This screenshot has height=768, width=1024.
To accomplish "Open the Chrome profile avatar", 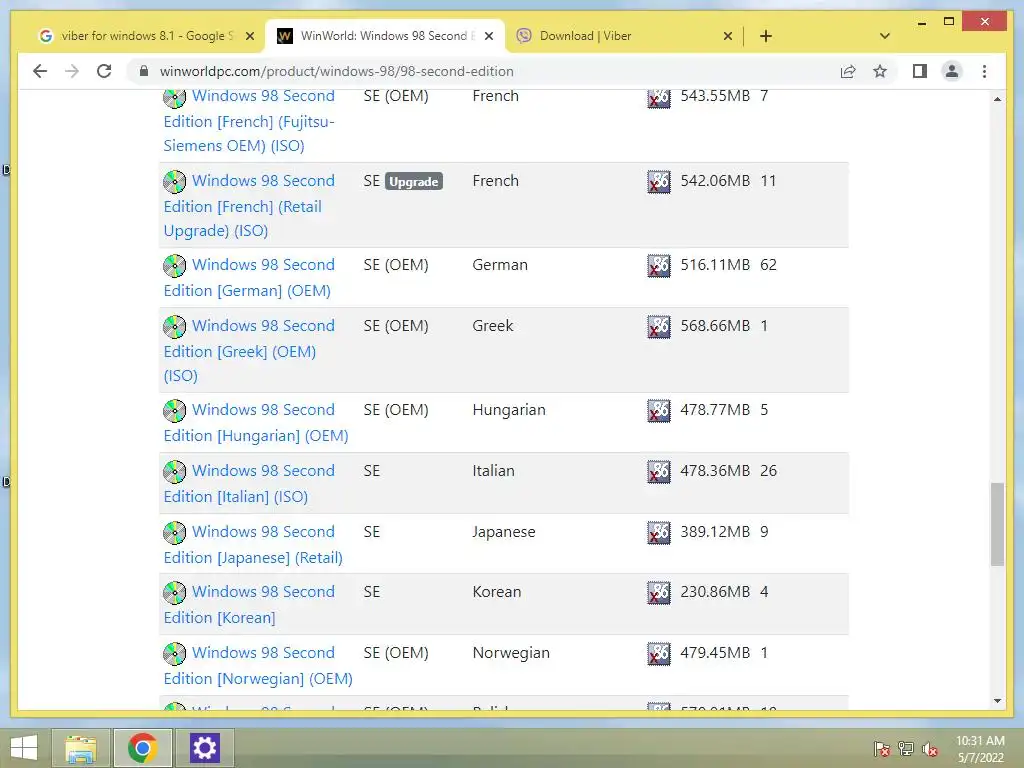I will click(x=952, y=71).
